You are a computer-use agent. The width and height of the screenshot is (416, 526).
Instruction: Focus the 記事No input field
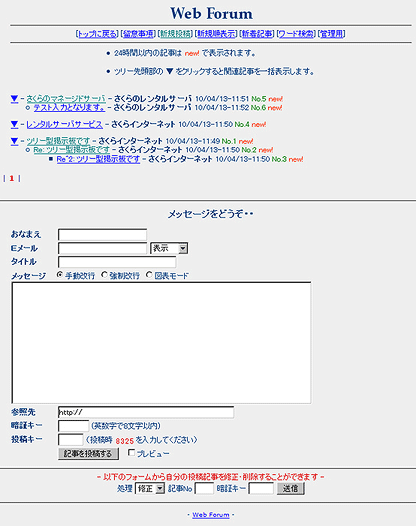[x=204, y=488]
